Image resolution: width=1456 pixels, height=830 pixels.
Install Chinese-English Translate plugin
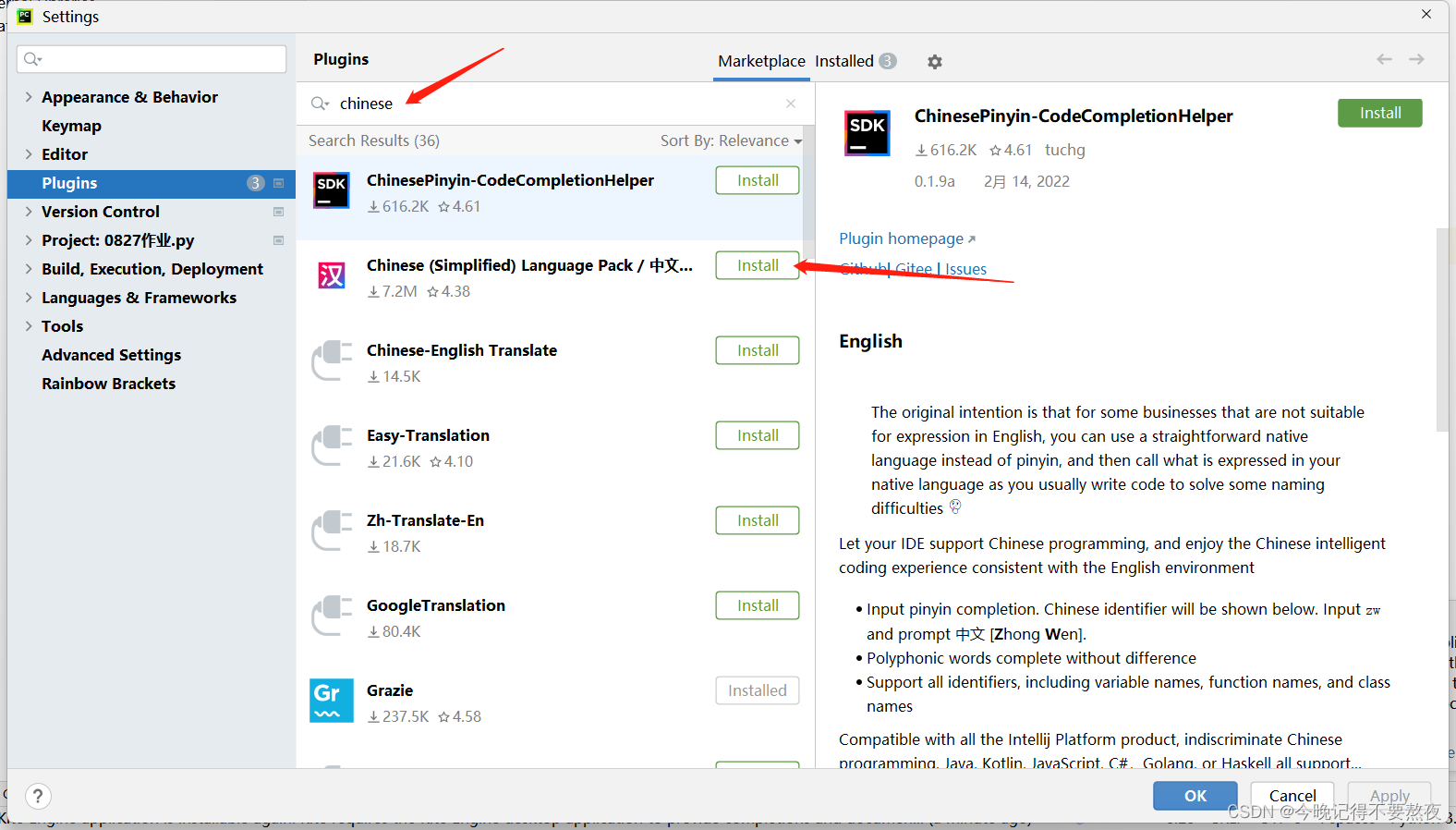coord(758,350)
